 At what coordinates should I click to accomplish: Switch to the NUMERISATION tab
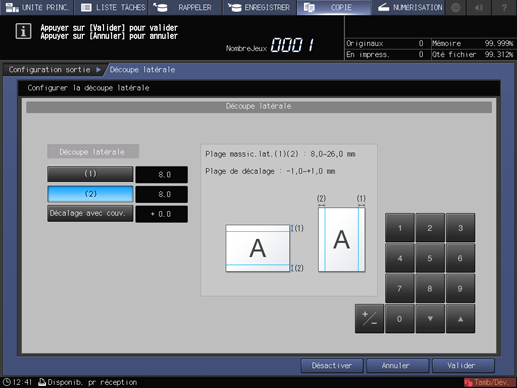[x=409, y=7]
